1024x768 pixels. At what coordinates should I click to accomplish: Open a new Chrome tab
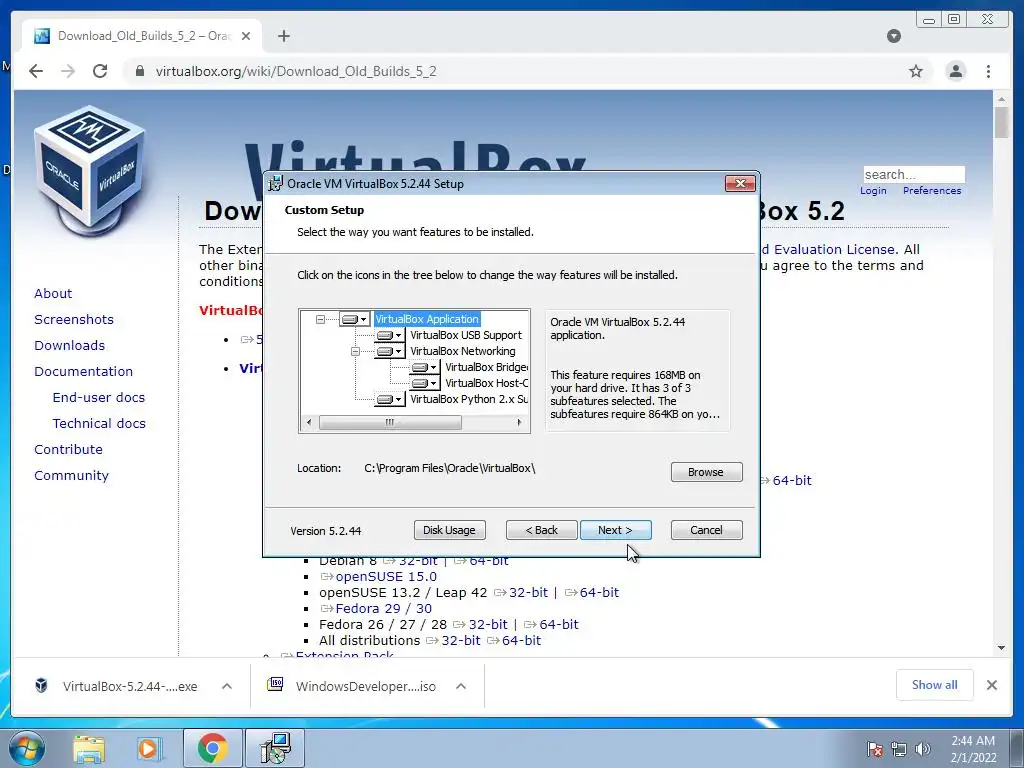pyautogui.click(x=283, y=36)
